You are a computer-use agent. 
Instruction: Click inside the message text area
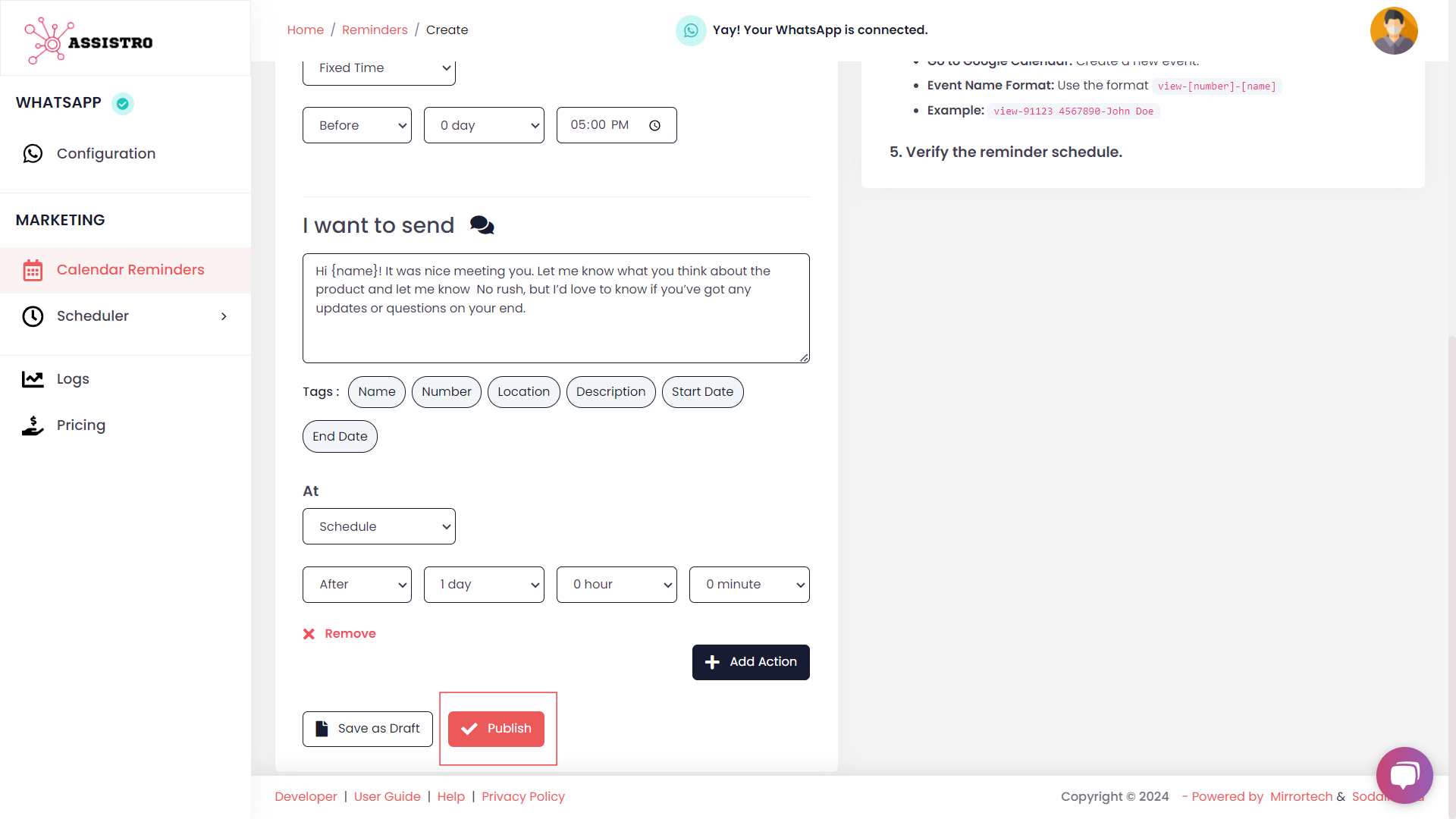click(x=555, y=326)
